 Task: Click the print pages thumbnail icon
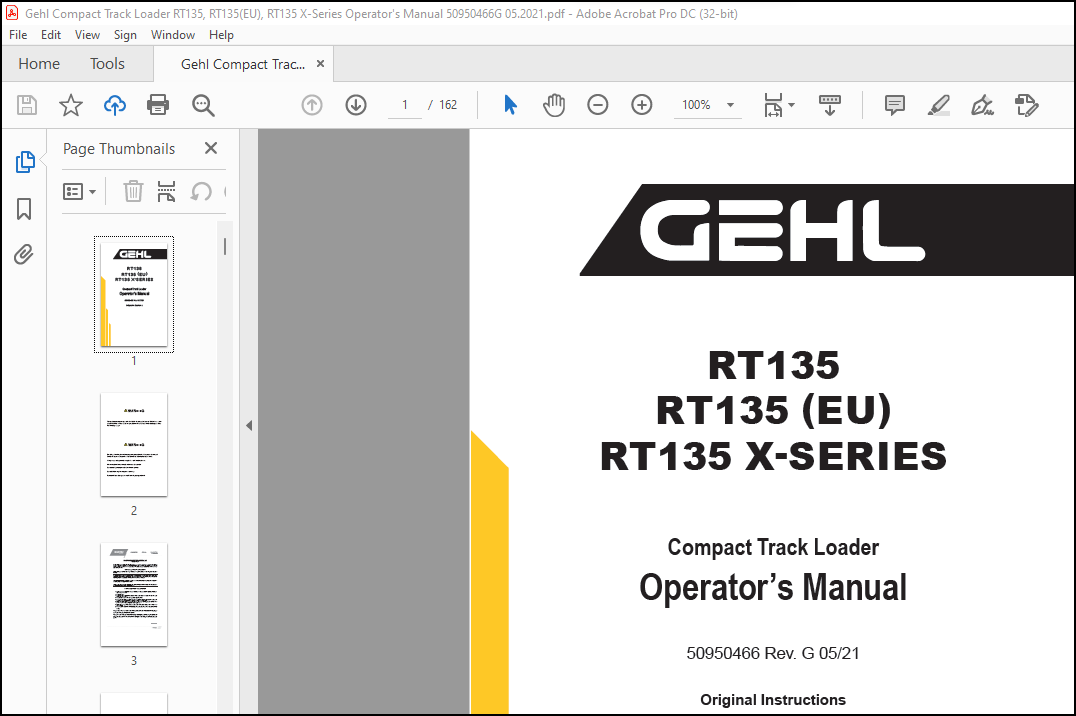166,192
